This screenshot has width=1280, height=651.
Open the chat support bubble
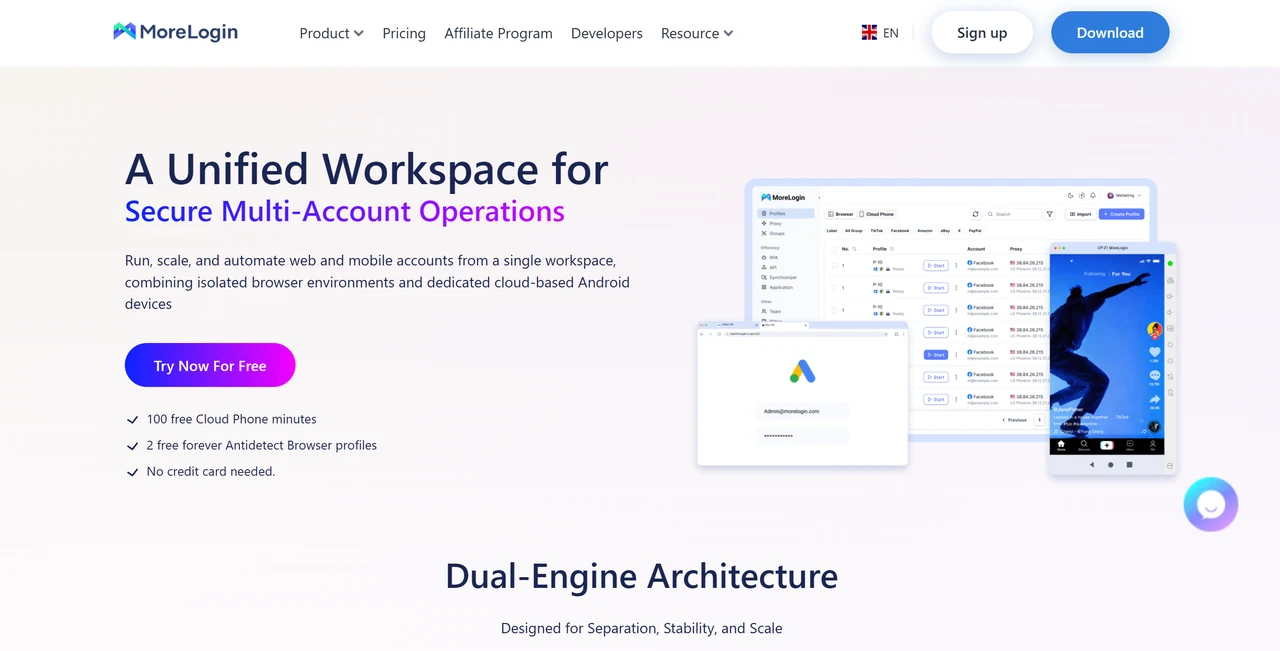point(1211,504)
